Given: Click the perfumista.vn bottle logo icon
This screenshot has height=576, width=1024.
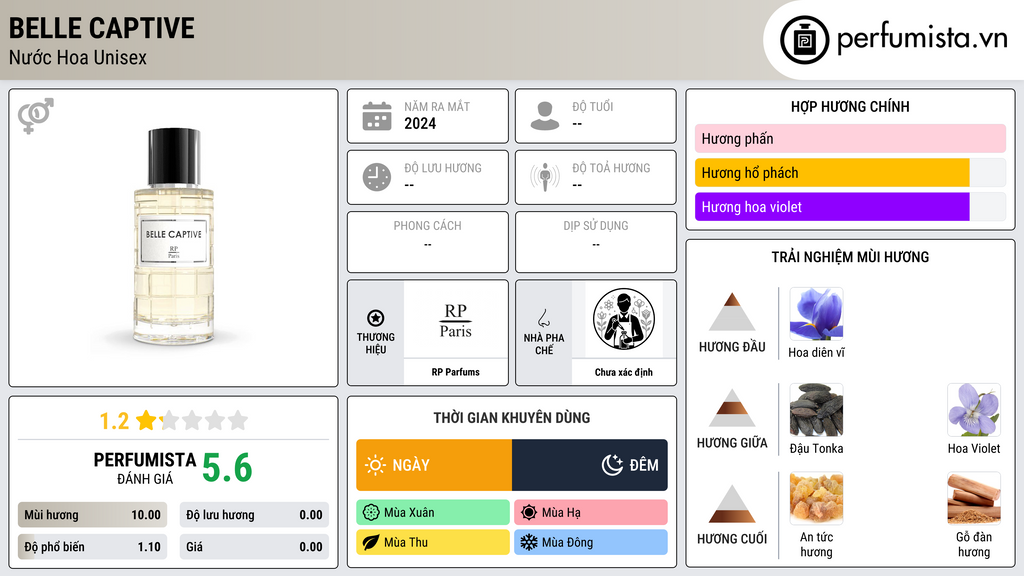Looking at the screenshot, I should click(x=804, y=40).
